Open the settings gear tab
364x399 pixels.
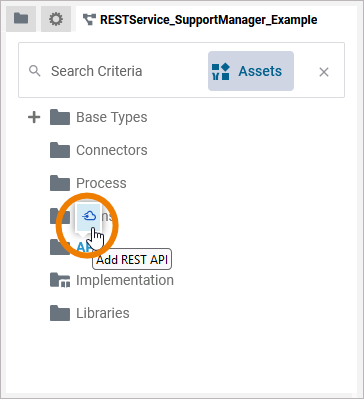tap(56, 19)
